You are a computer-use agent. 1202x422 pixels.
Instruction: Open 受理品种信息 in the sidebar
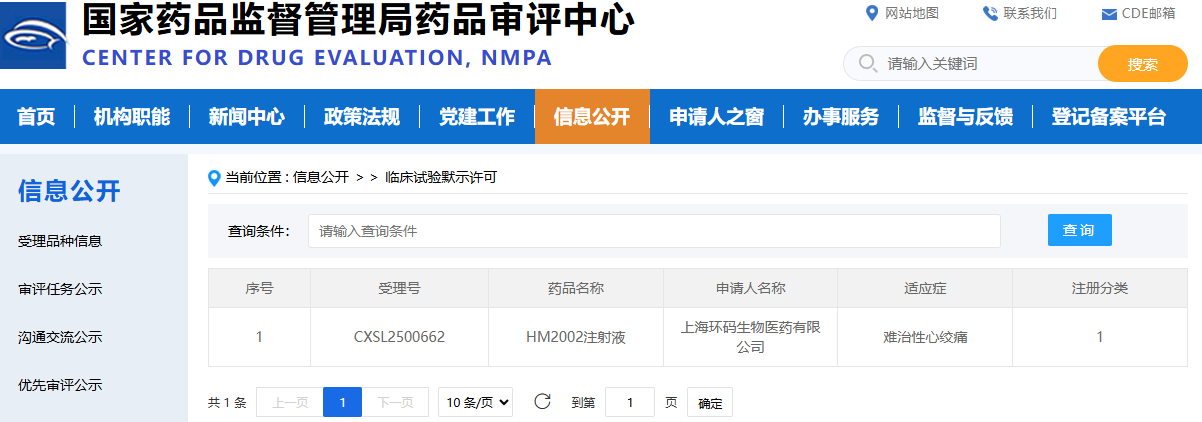60,241
